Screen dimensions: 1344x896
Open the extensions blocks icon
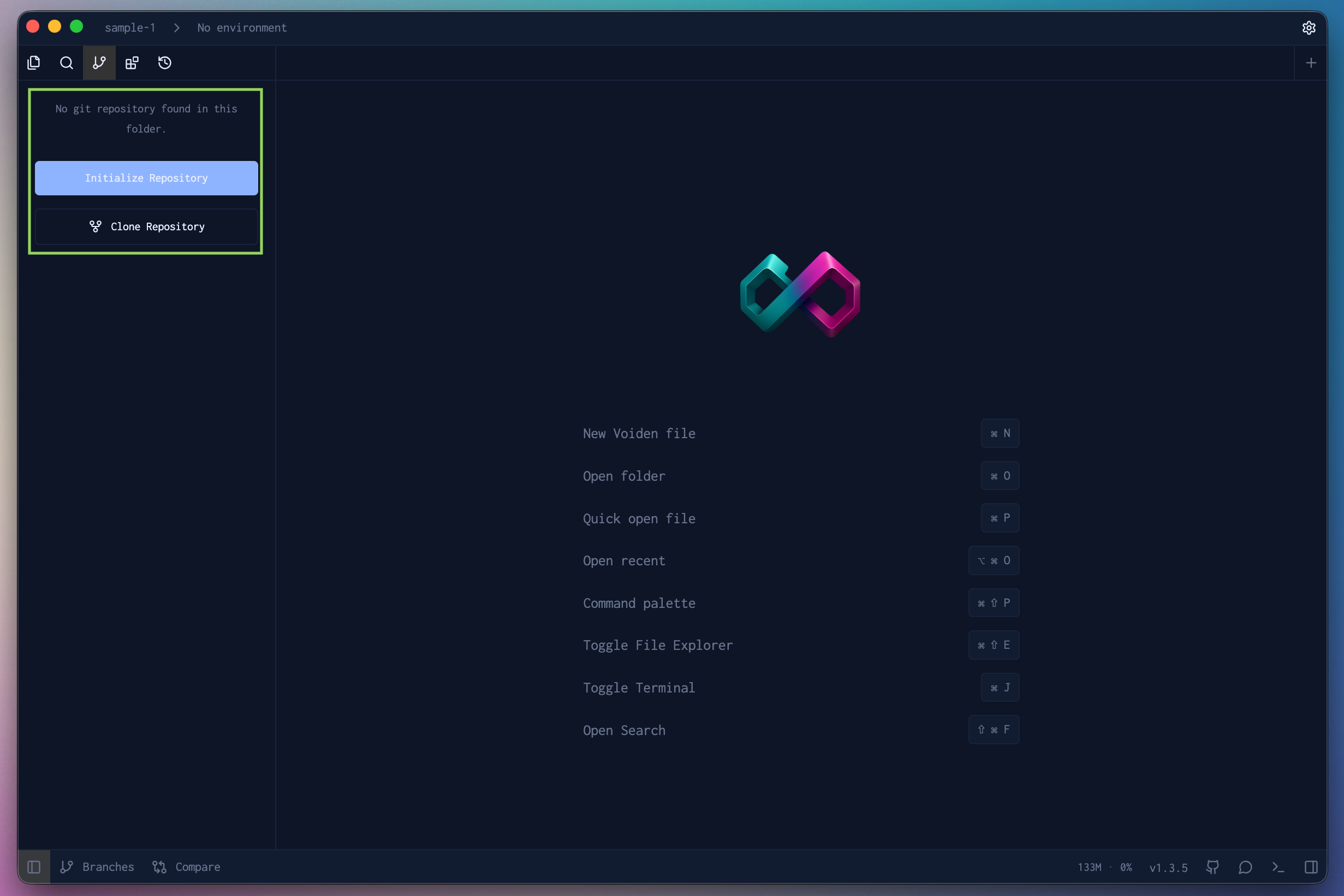click(x=132, y=63)
